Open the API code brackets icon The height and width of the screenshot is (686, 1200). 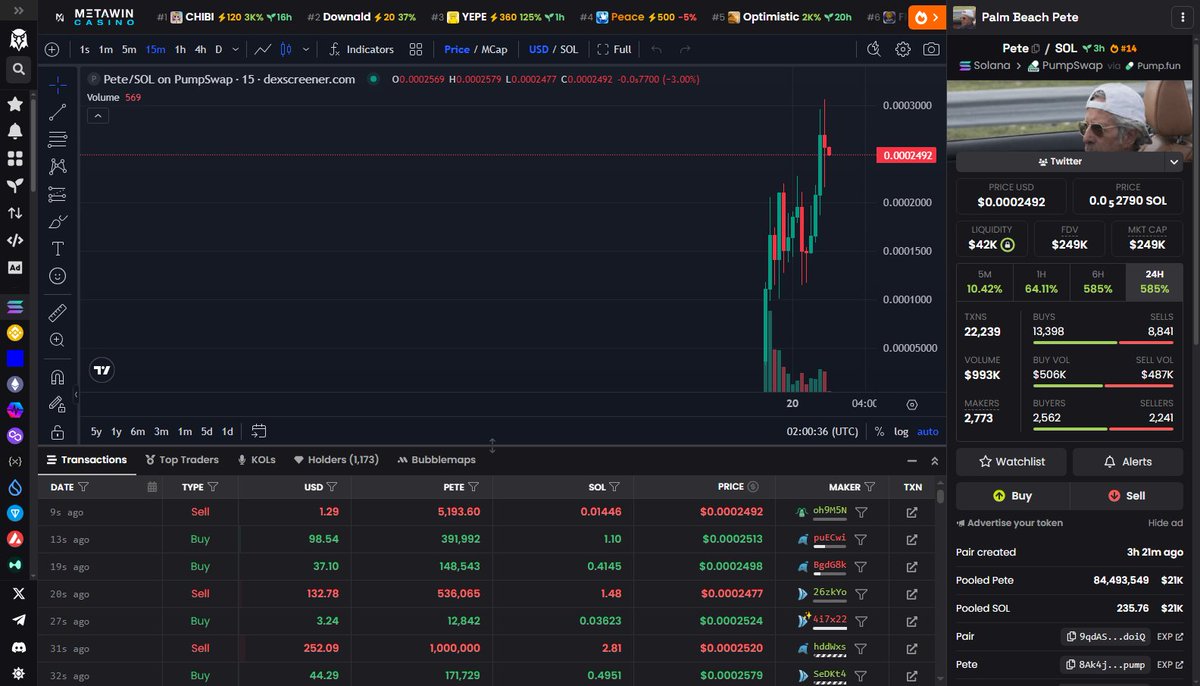pyautogui.click(x=15, y=240)
